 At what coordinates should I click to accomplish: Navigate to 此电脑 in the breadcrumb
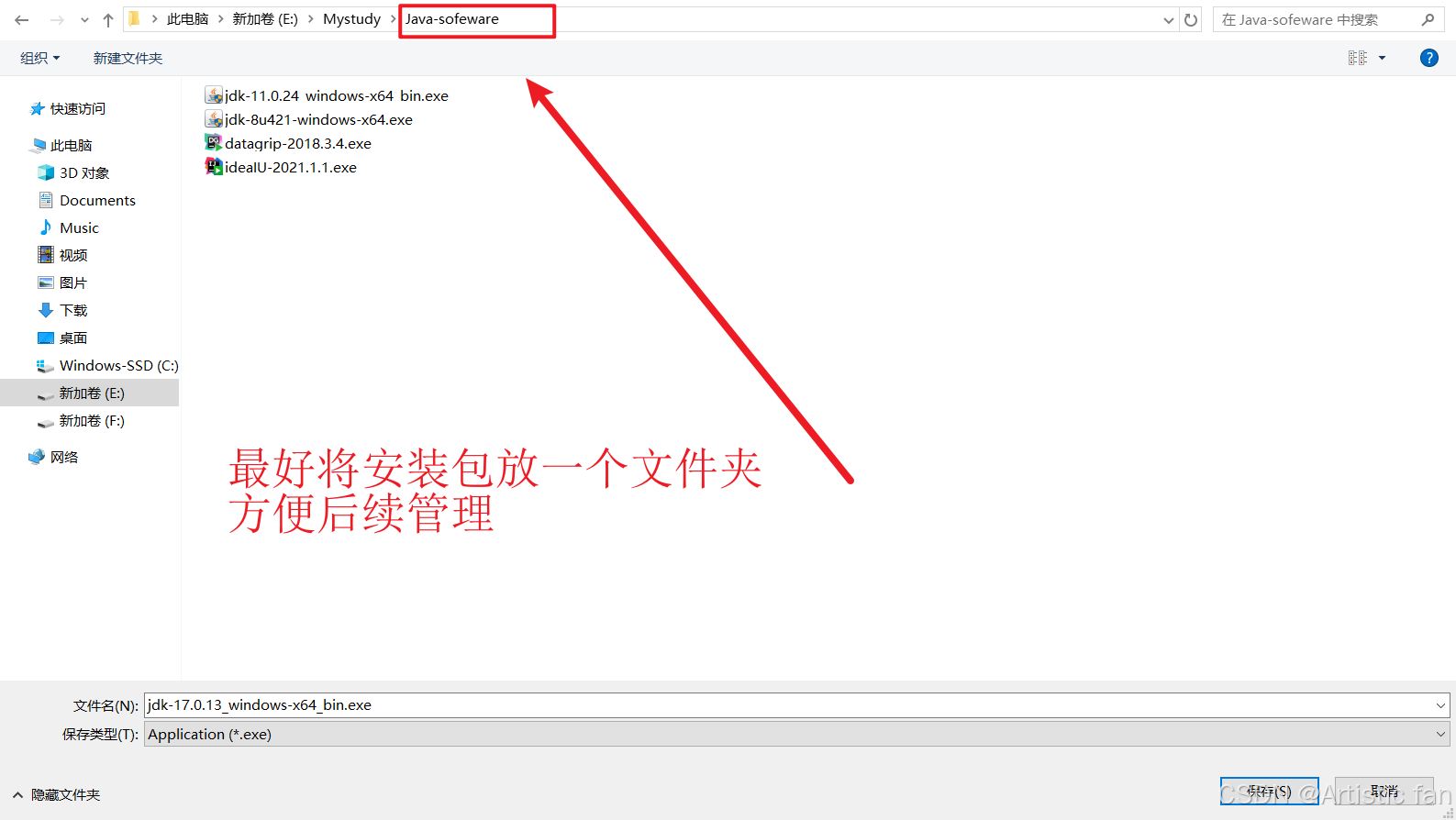188,18
